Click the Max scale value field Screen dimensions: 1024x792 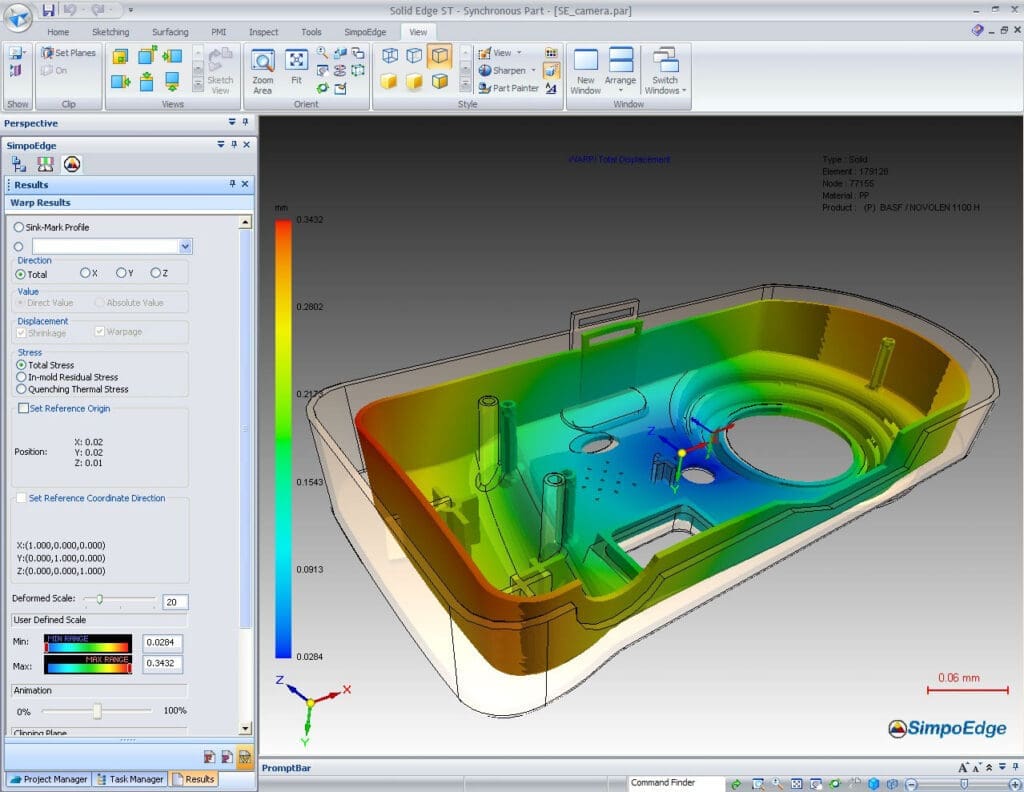coord(162,664)
